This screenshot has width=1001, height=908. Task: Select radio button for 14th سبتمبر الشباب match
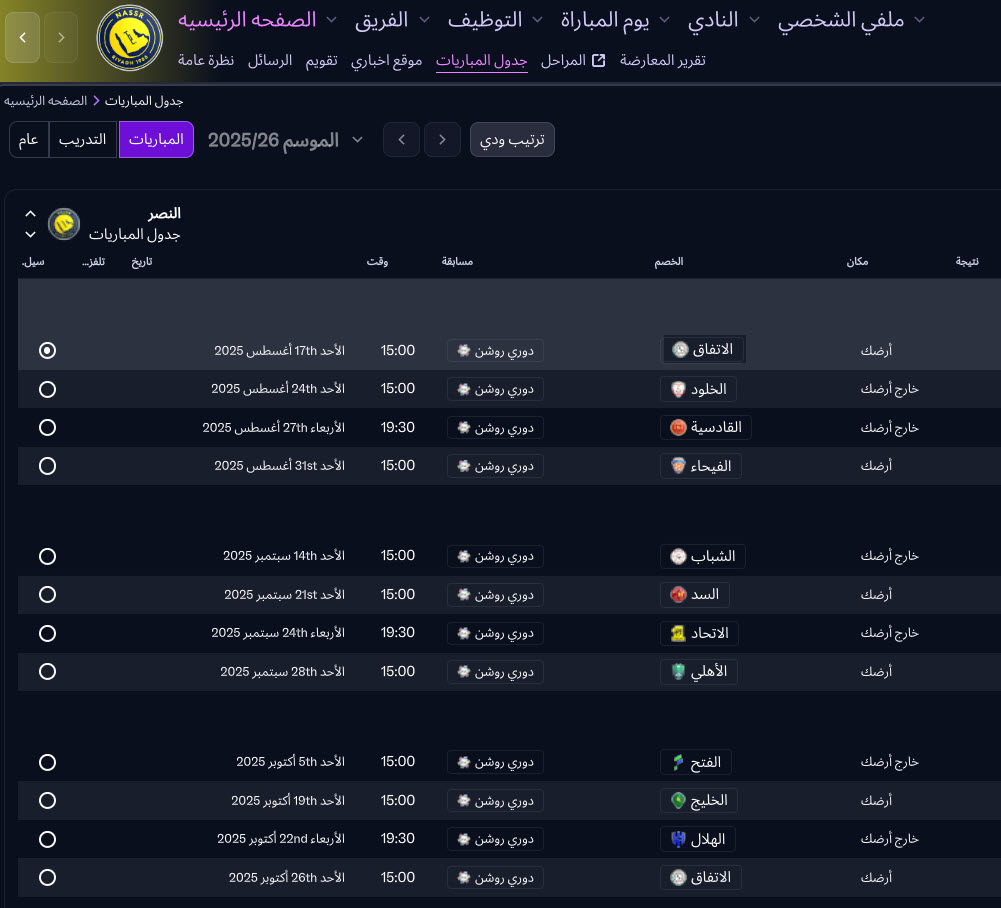tap(47, 556)
